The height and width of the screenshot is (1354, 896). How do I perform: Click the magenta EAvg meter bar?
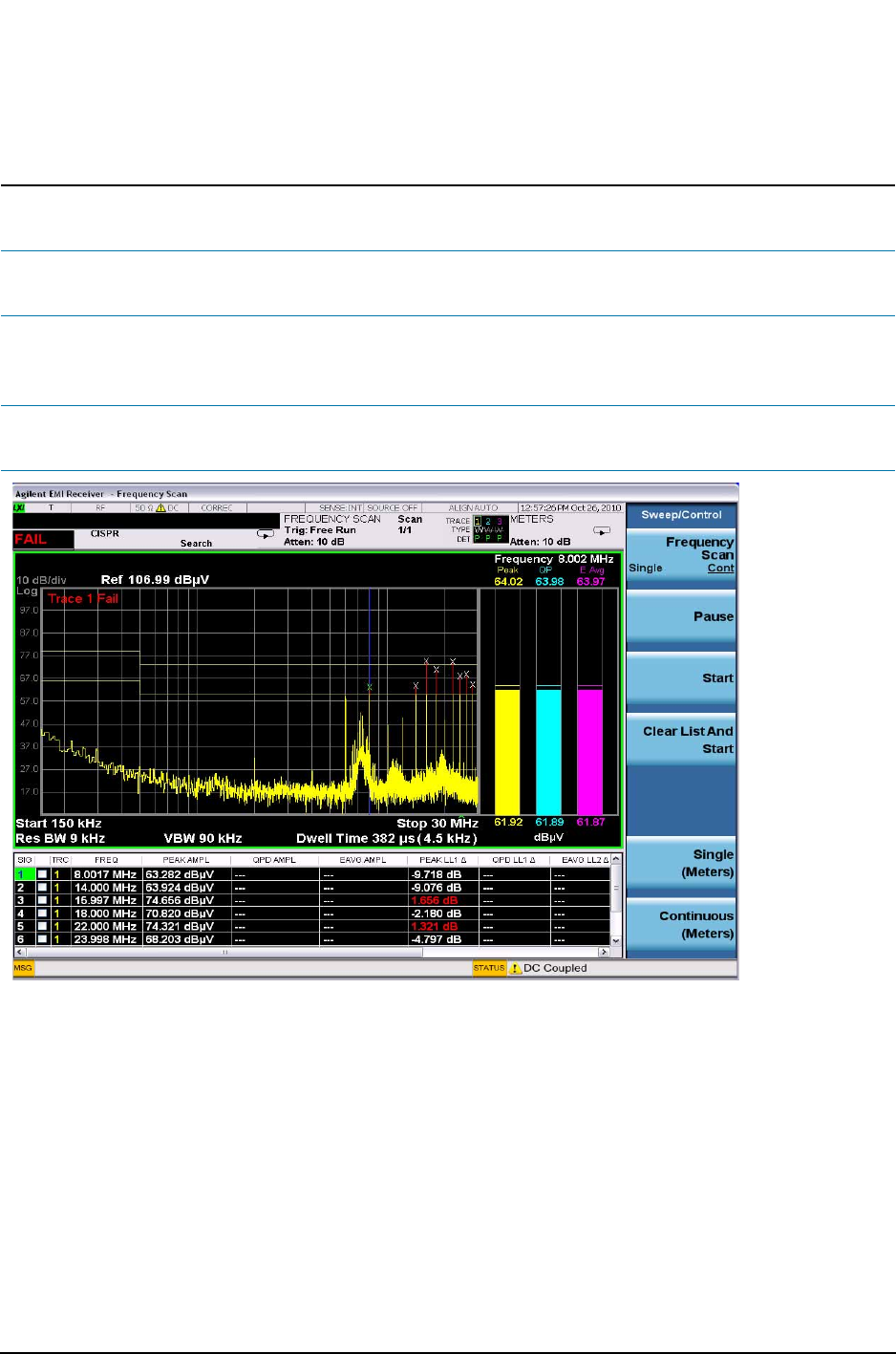(590, 751)
